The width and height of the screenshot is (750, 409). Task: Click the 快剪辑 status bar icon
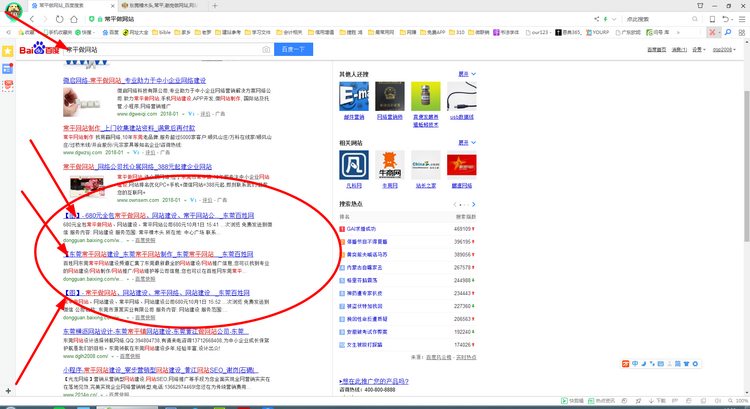pos(572,401)
